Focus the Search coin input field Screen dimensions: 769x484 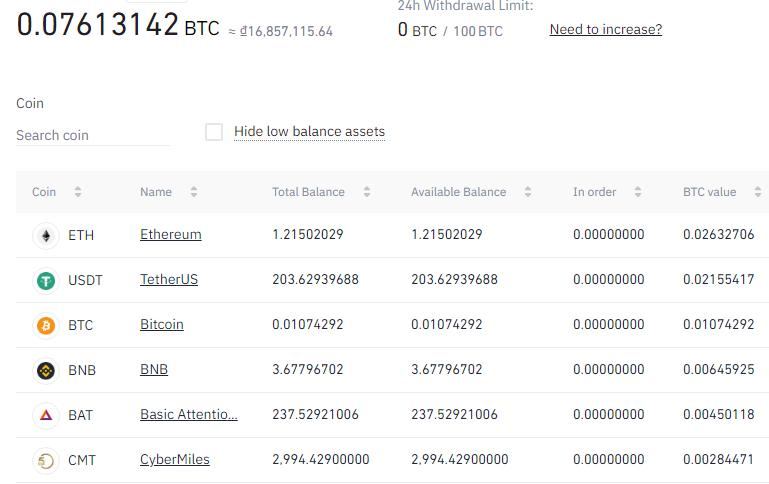click(x=93, y=135)
